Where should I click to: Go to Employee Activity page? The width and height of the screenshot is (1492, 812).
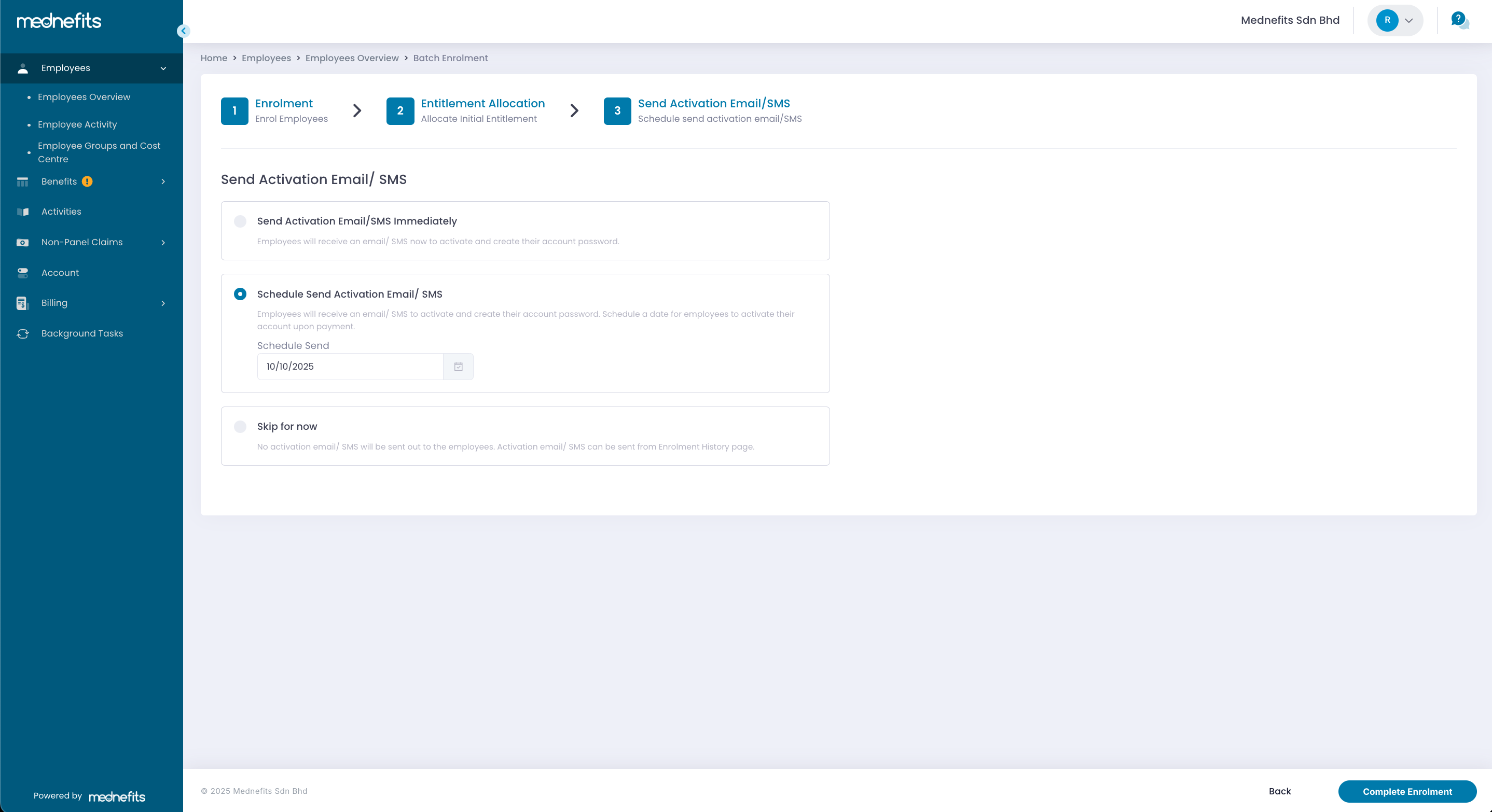[77, 124]
